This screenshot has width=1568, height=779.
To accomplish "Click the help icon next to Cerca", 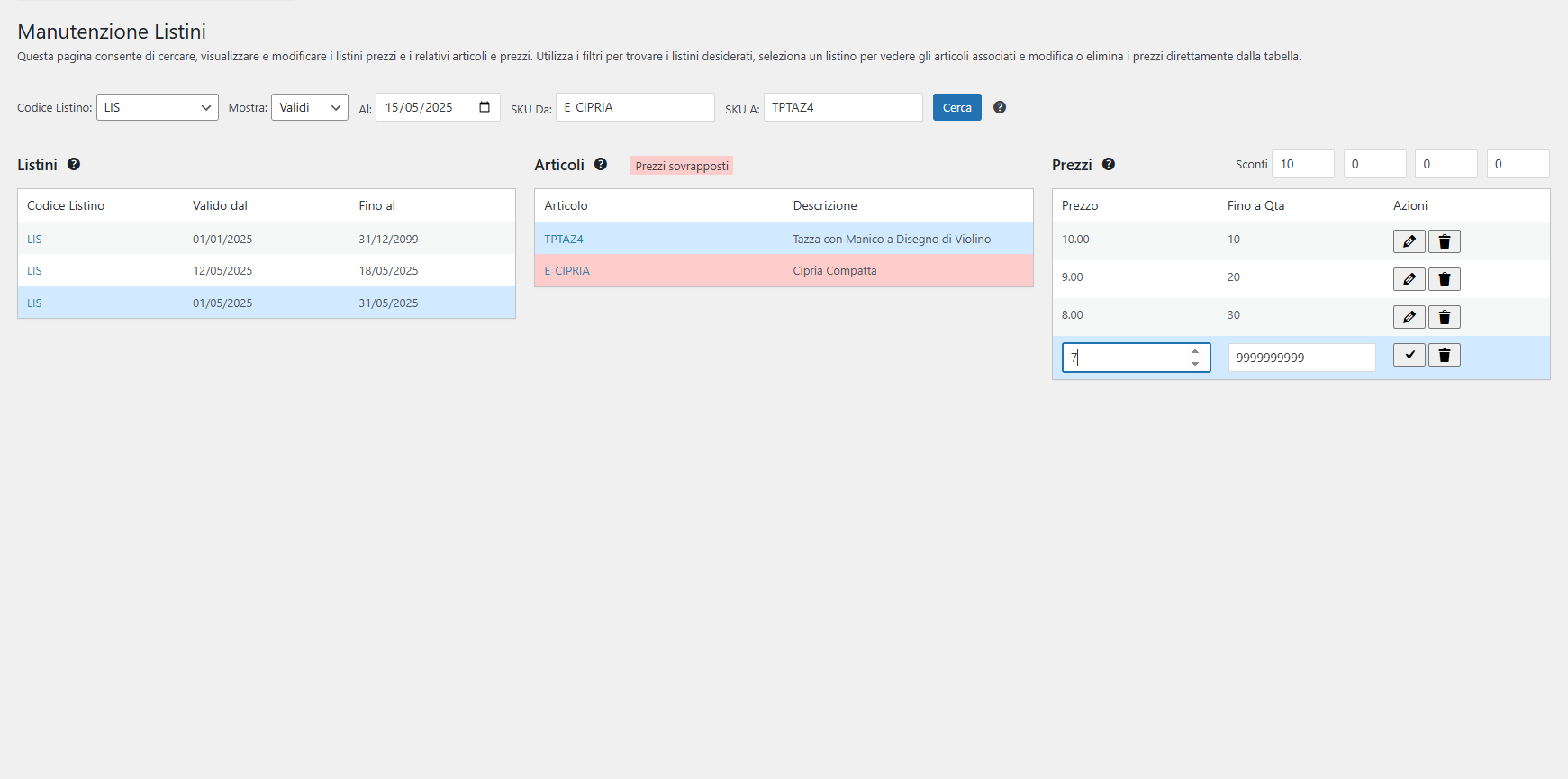I will pos(1000,107).
